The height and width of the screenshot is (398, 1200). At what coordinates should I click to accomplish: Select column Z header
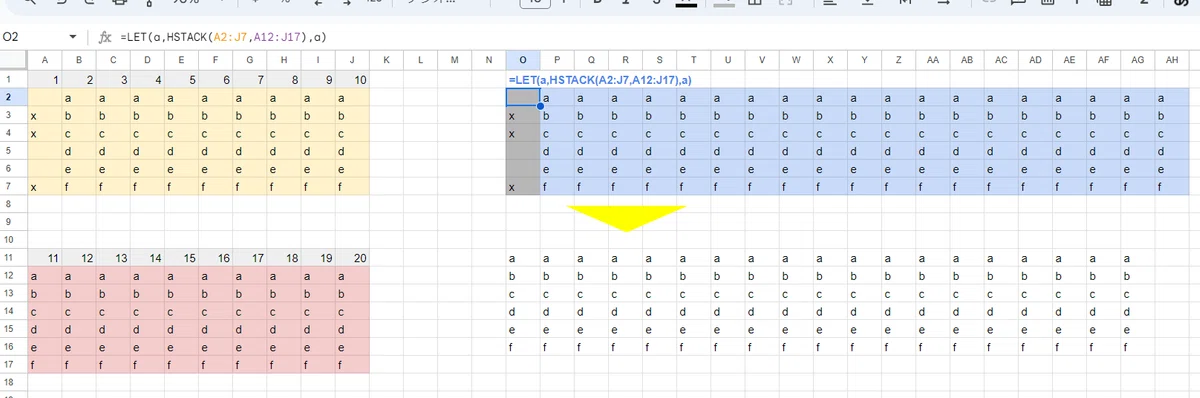(x=898, y=61)
